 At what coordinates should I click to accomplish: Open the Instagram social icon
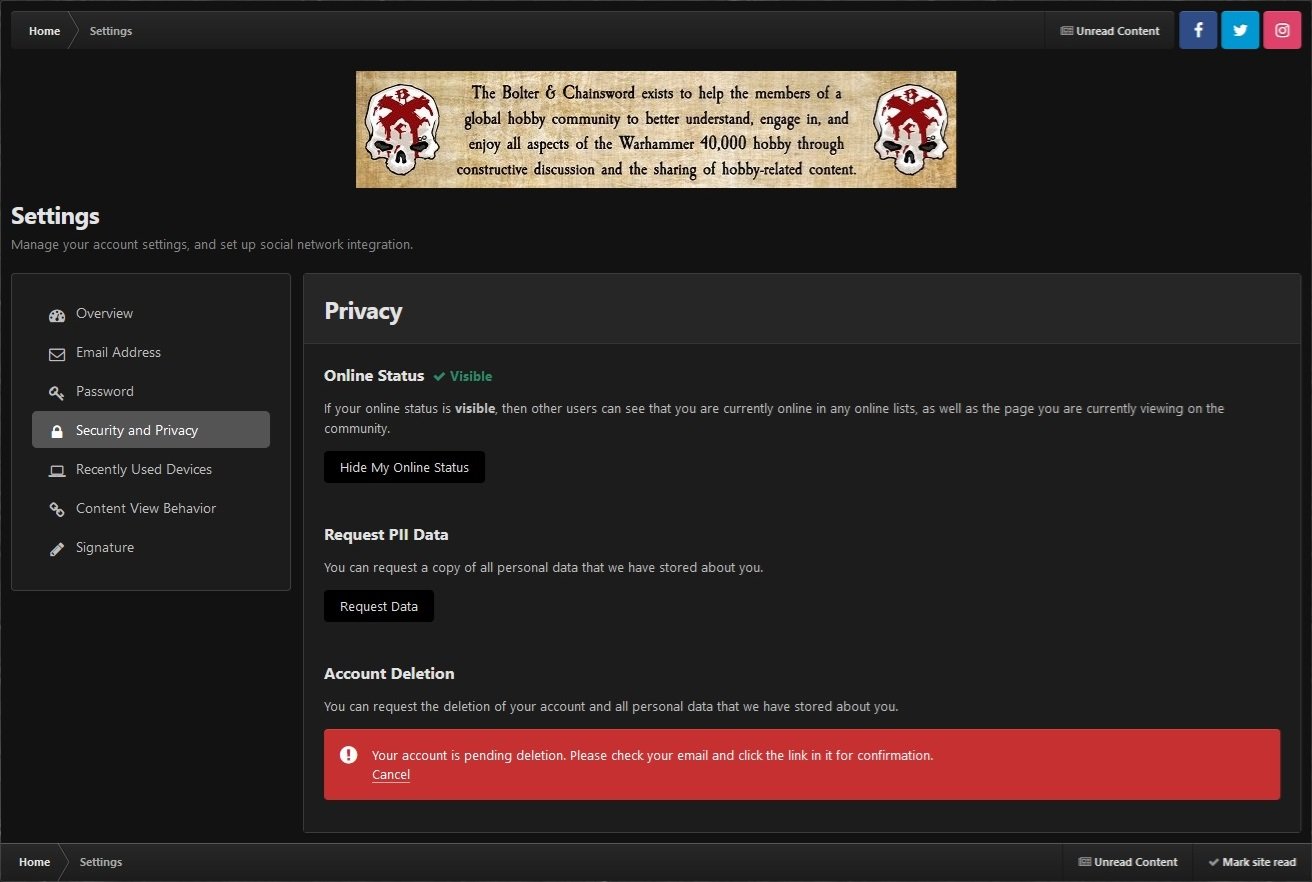(1282, 30)
